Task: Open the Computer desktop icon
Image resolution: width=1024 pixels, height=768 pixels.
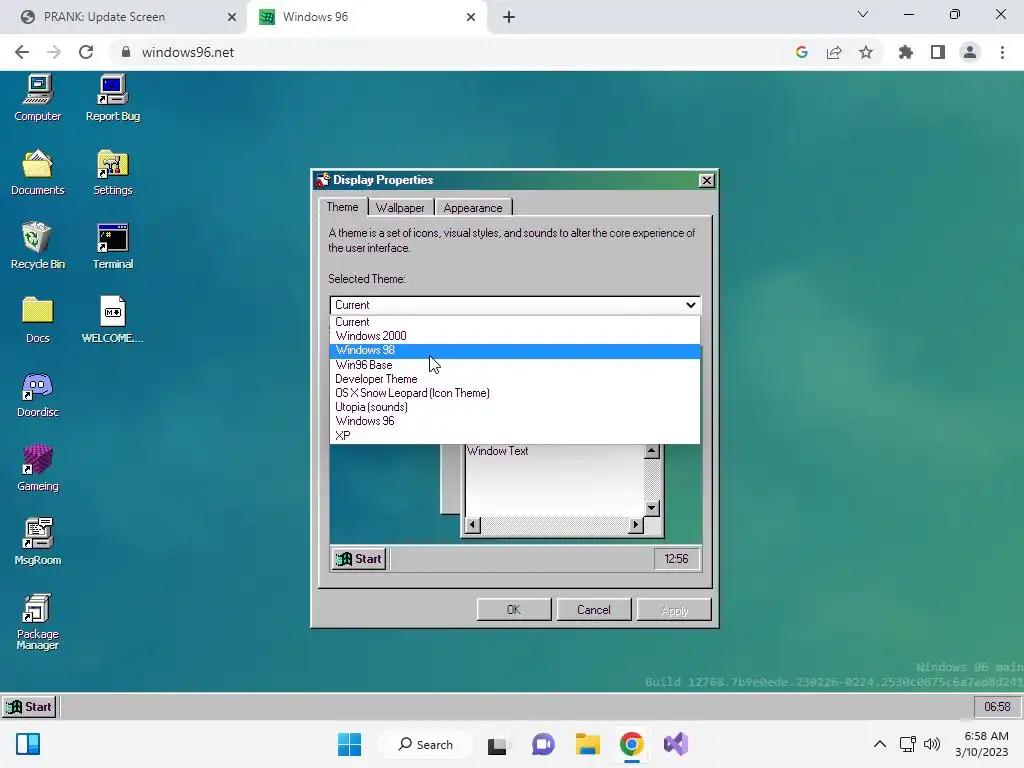Action: coord(37,98)
